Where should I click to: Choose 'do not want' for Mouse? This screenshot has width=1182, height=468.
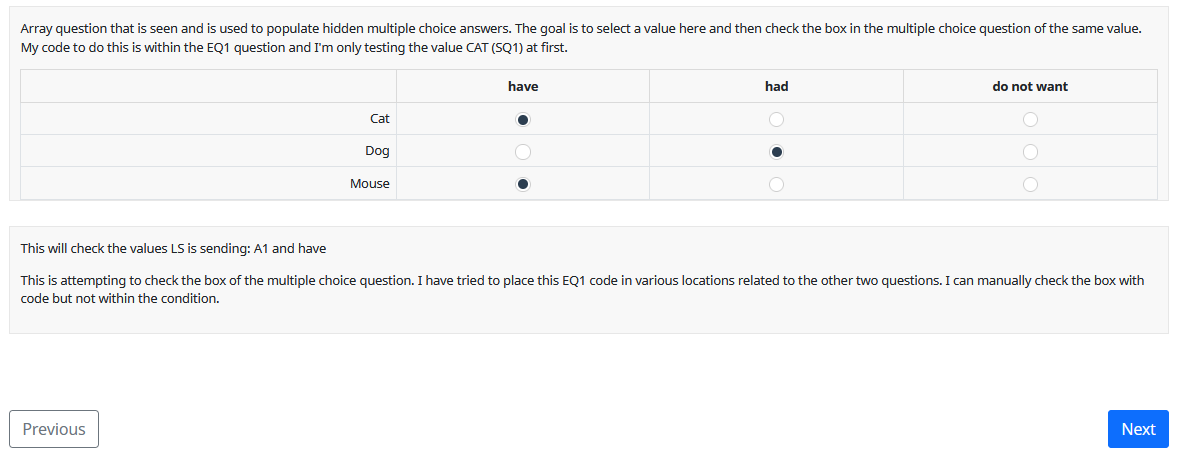[x=1030, y=184]
